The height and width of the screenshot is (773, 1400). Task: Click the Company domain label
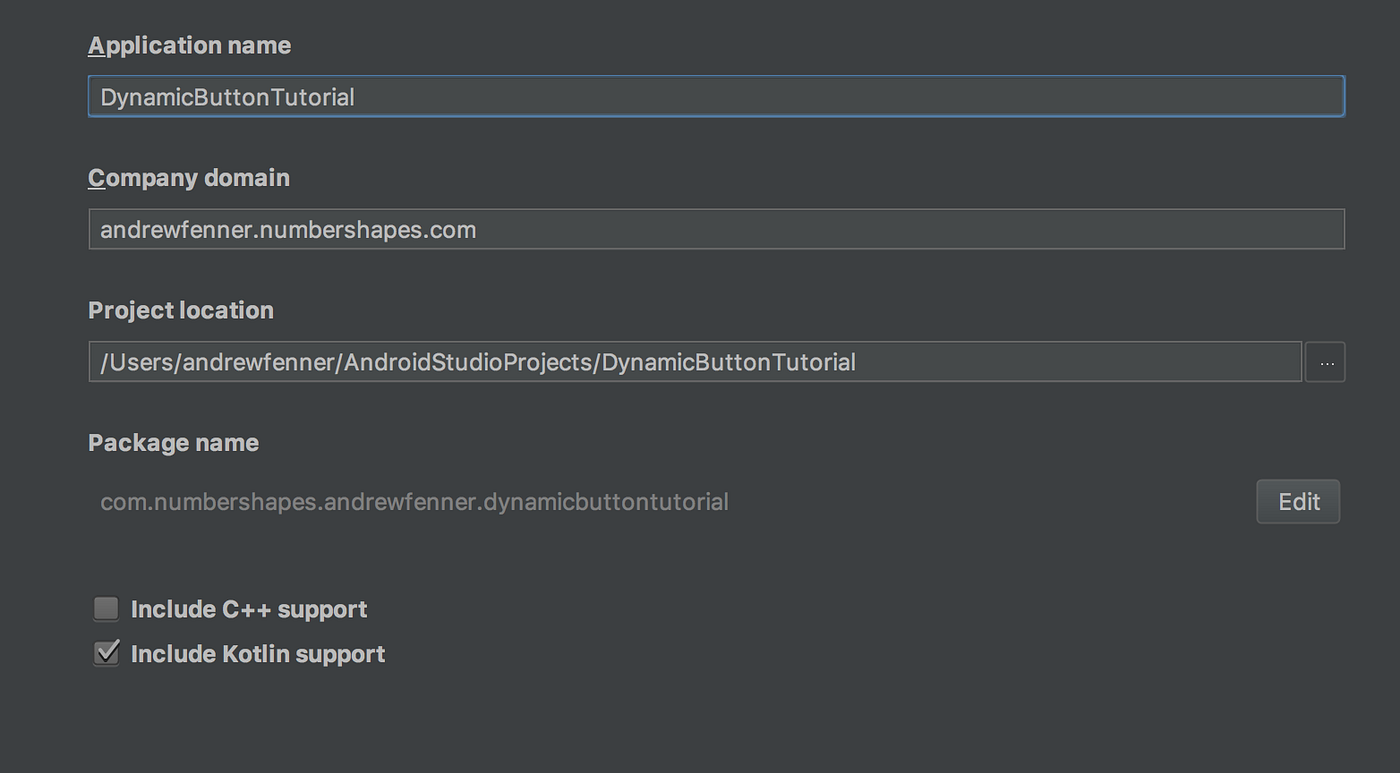pyautogui.click(x=188, y=178)
